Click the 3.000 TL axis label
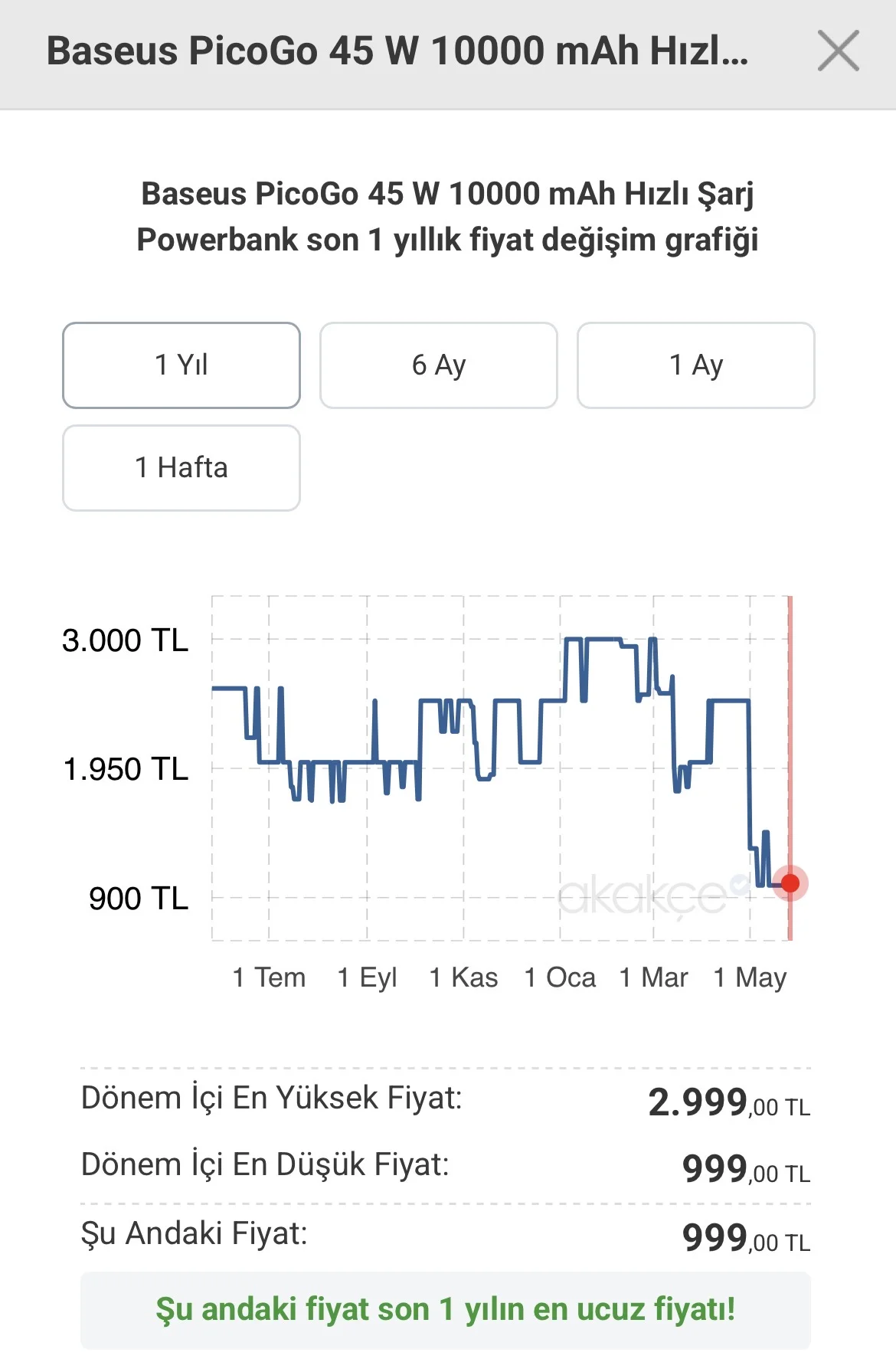896x1372 pixels. pos(125,640)
